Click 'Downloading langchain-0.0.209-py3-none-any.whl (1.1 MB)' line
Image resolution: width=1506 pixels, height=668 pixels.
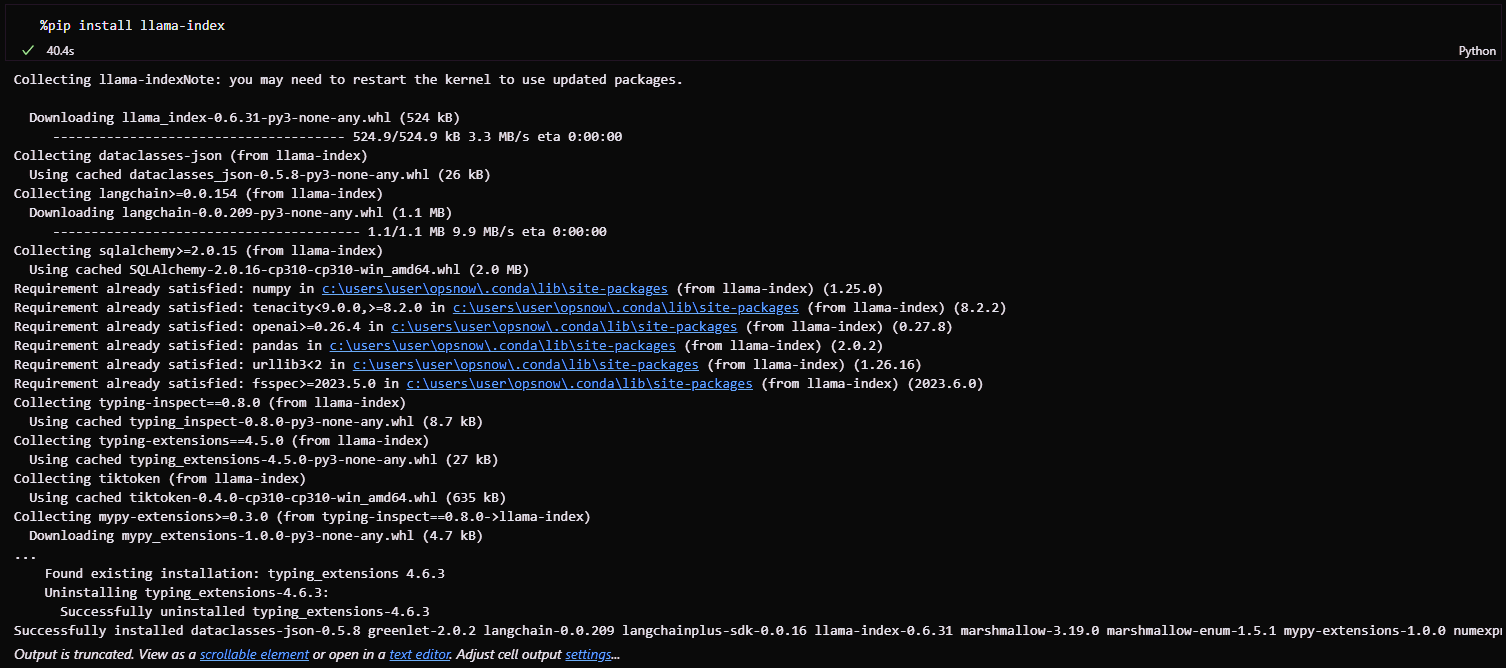(x=240, y=212)
